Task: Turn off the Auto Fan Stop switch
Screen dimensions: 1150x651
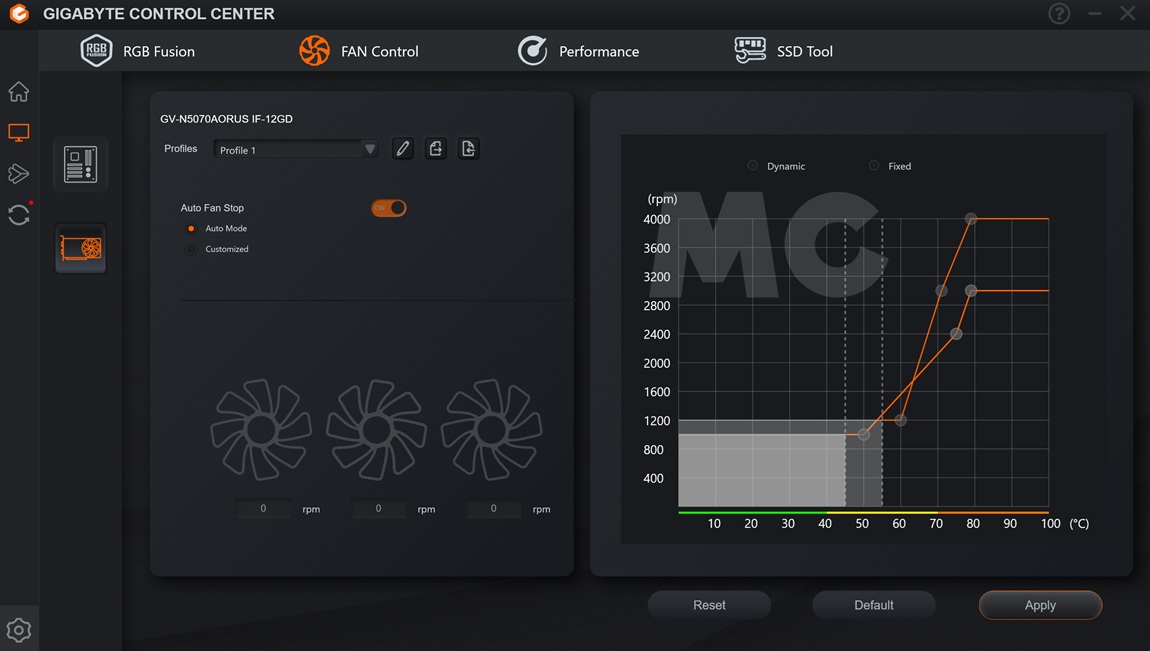Action: (x=389, y=208)
